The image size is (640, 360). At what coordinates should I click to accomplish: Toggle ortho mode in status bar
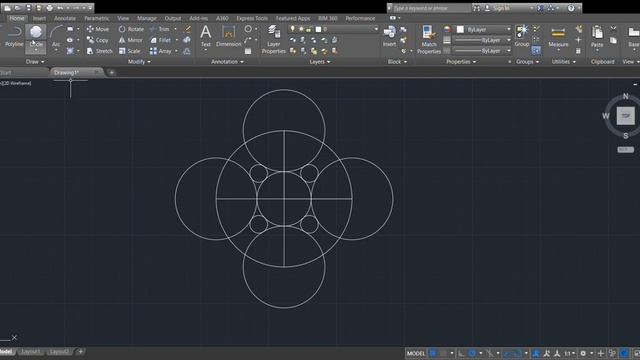click(461, 353)
